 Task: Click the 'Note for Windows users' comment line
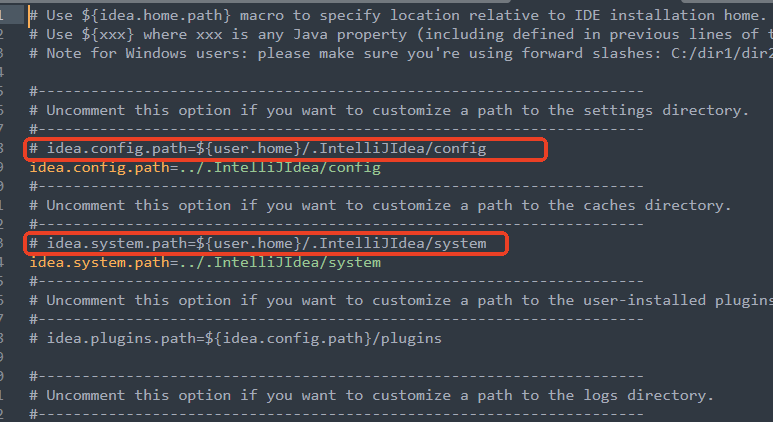(401, 53)
